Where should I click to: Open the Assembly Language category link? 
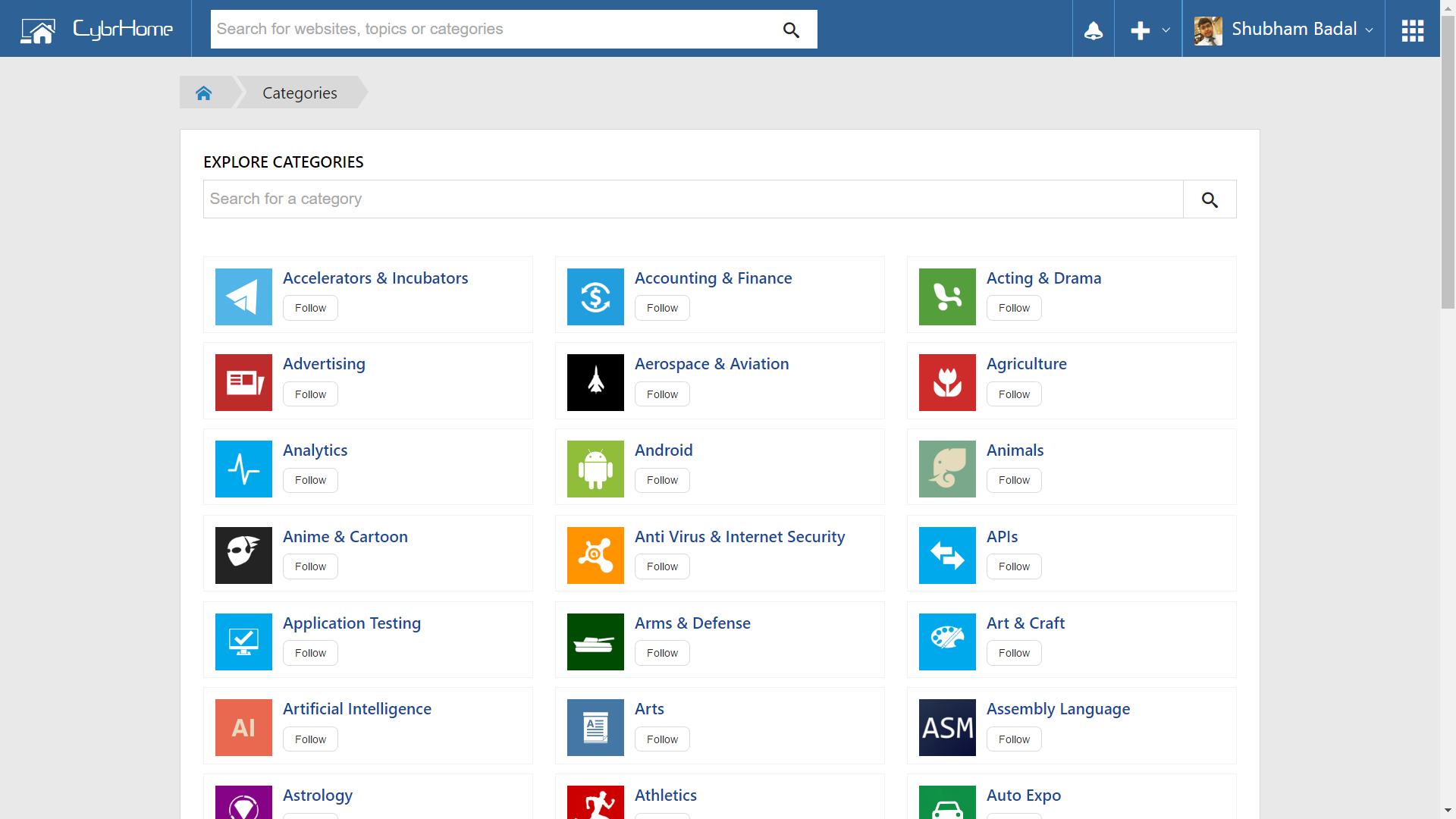point(1058,708)
